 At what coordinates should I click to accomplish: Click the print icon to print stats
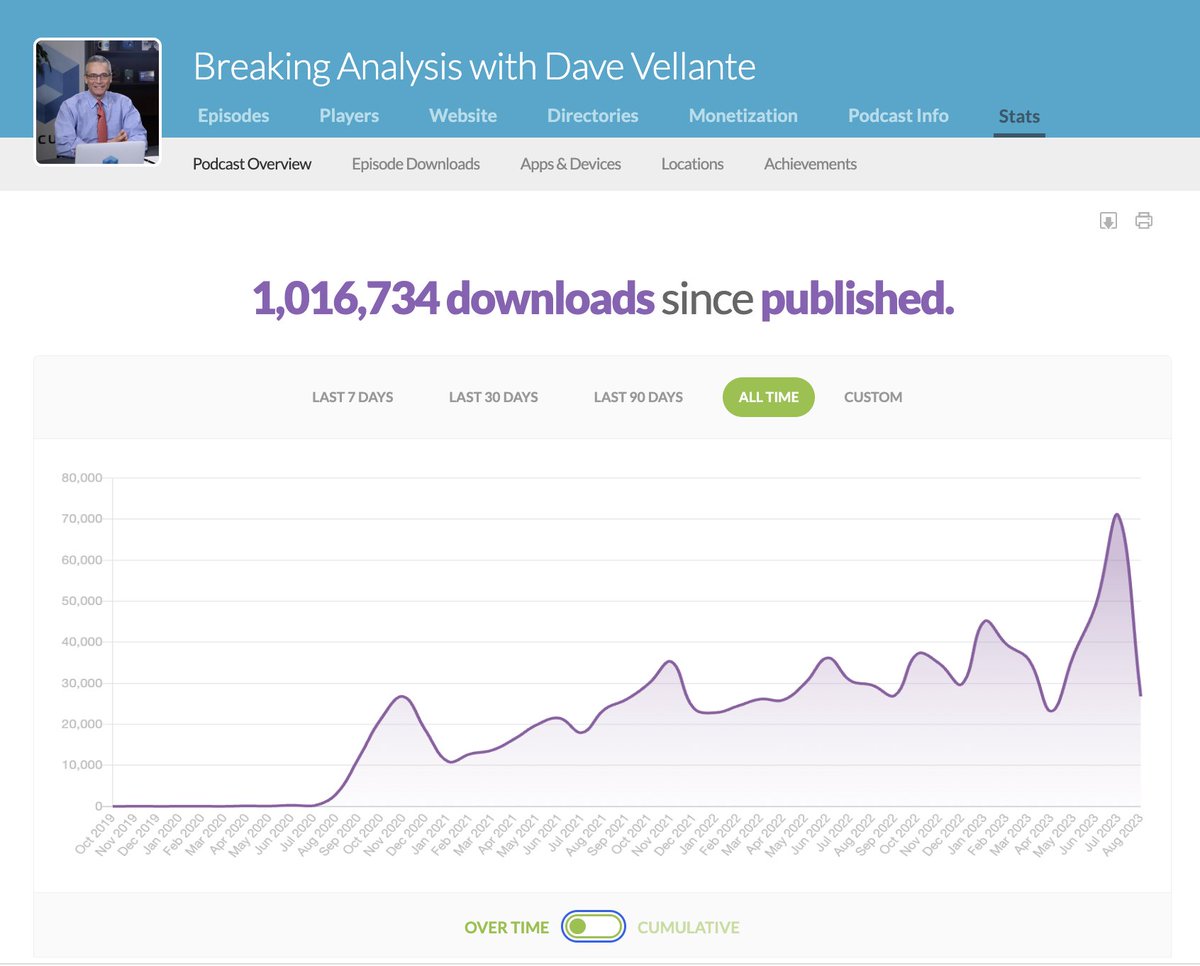1144,220
